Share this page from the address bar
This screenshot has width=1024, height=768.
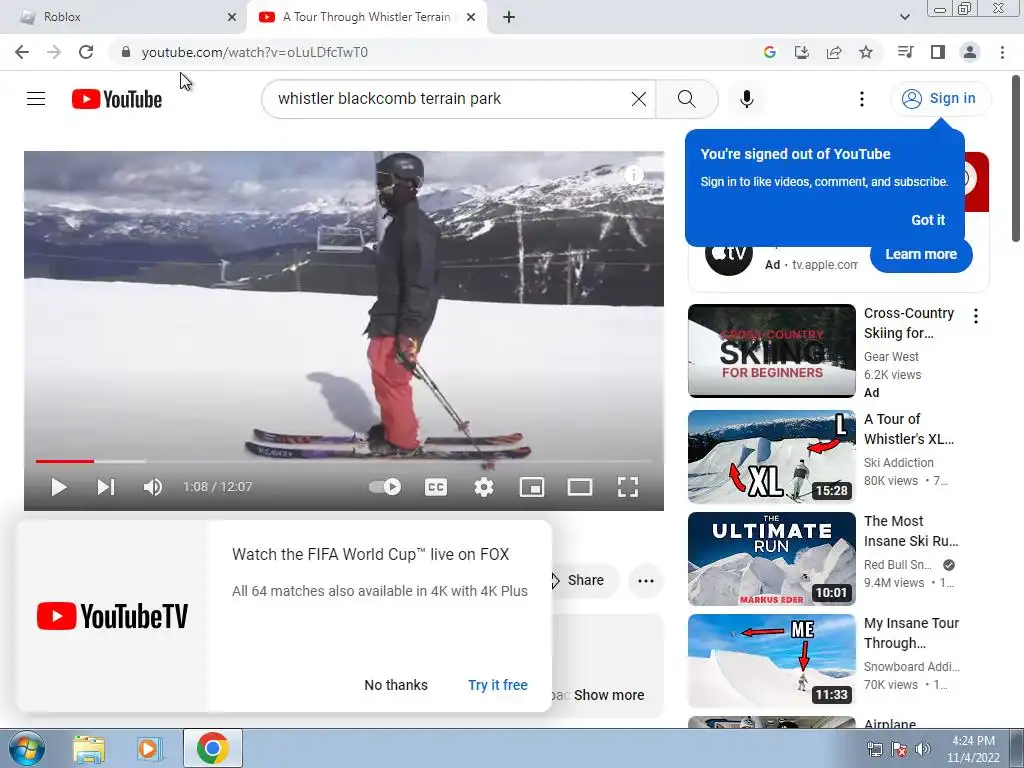tap(834, 52)
